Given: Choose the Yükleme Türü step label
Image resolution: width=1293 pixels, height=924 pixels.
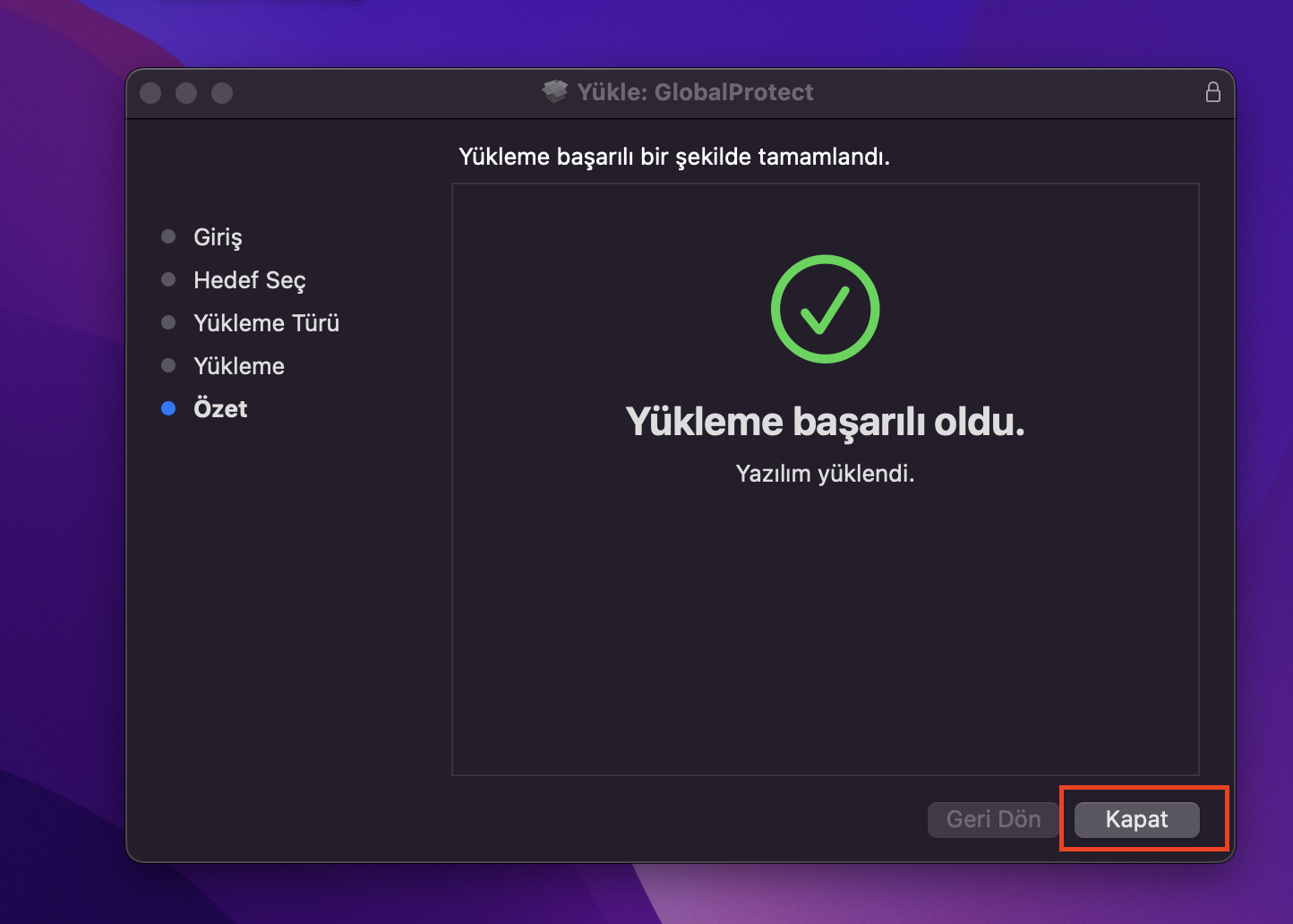Looking at the screenshot, I should pyautogui.click(x=266, y=323).
